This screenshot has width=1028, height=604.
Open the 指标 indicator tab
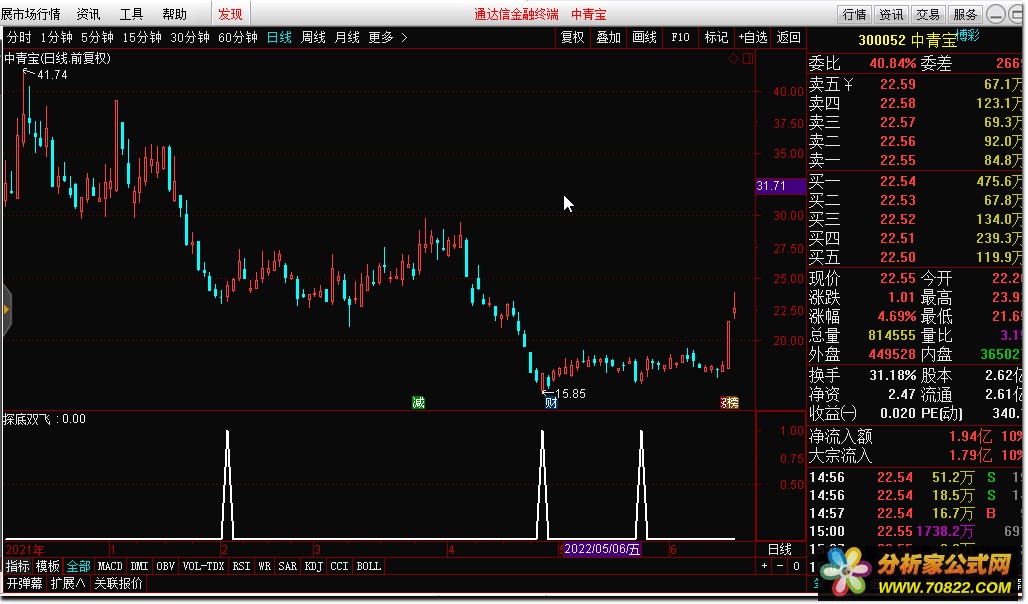18,566
